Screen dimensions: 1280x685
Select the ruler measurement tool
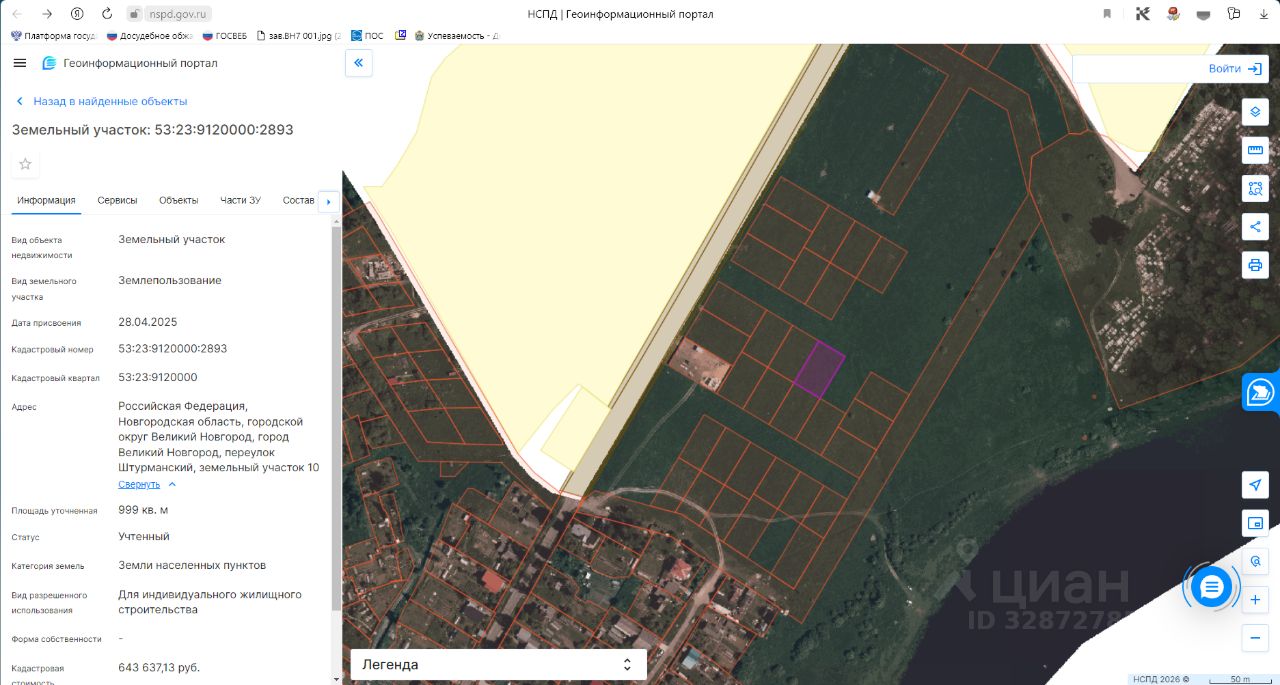[1255, 150]
